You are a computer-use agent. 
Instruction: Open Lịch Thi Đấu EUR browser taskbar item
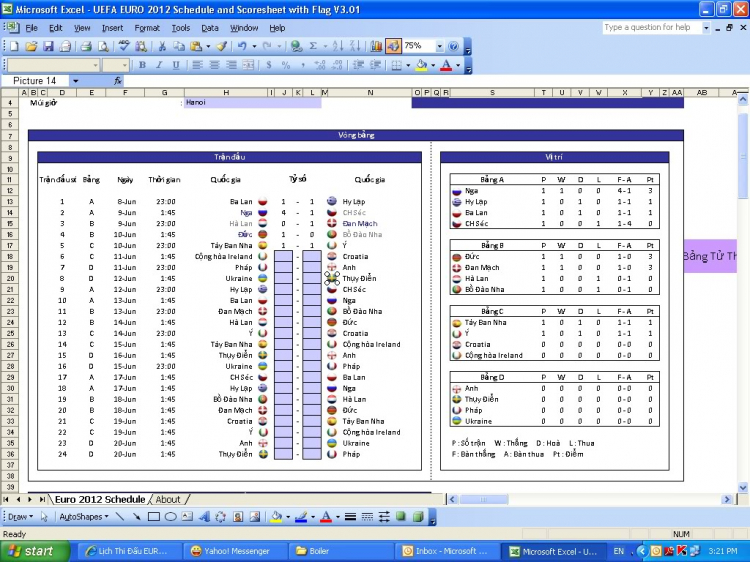pos(129,551)
